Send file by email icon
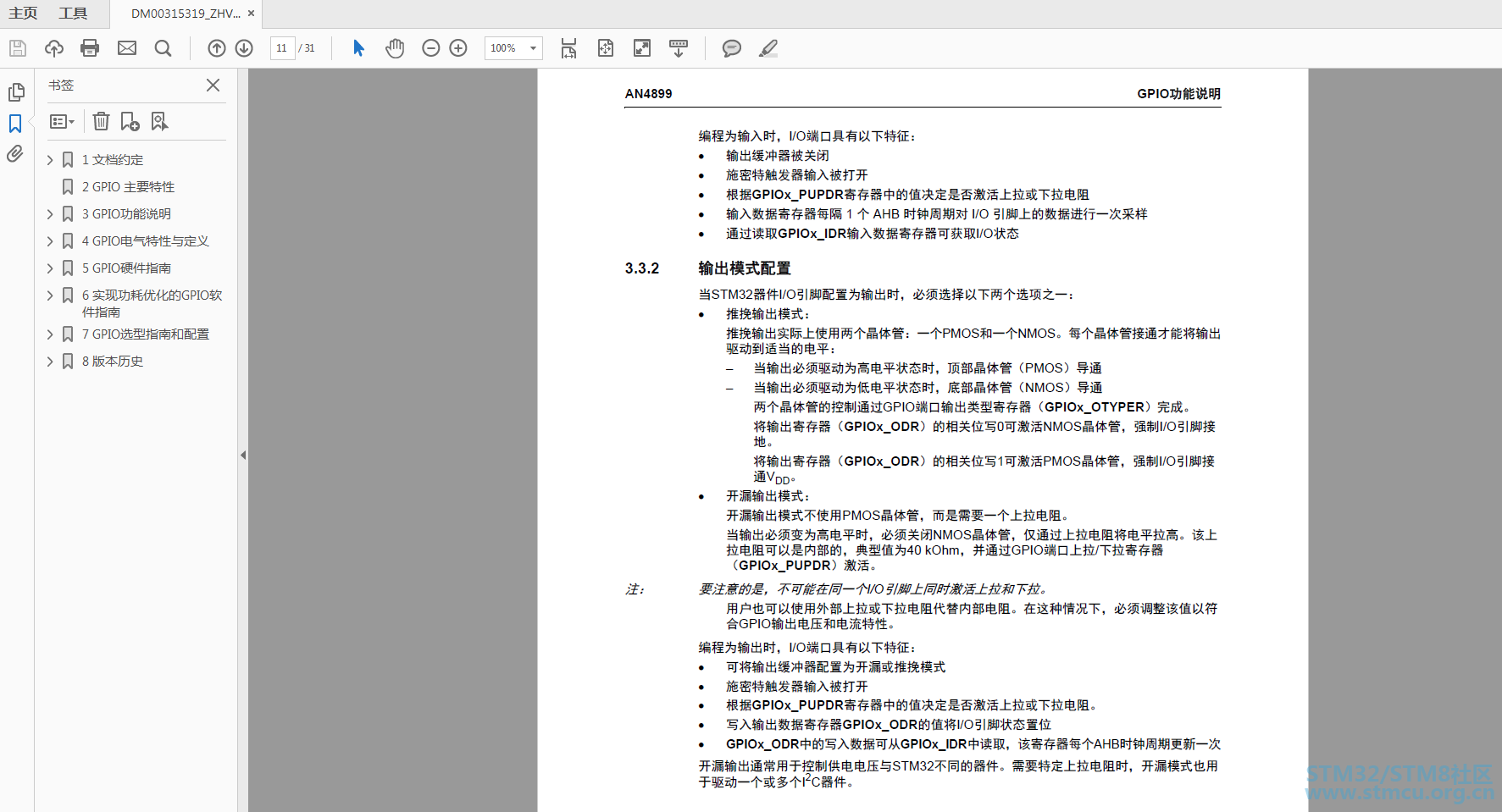The width and height of the screenshot is (1502, 812). 127,48
